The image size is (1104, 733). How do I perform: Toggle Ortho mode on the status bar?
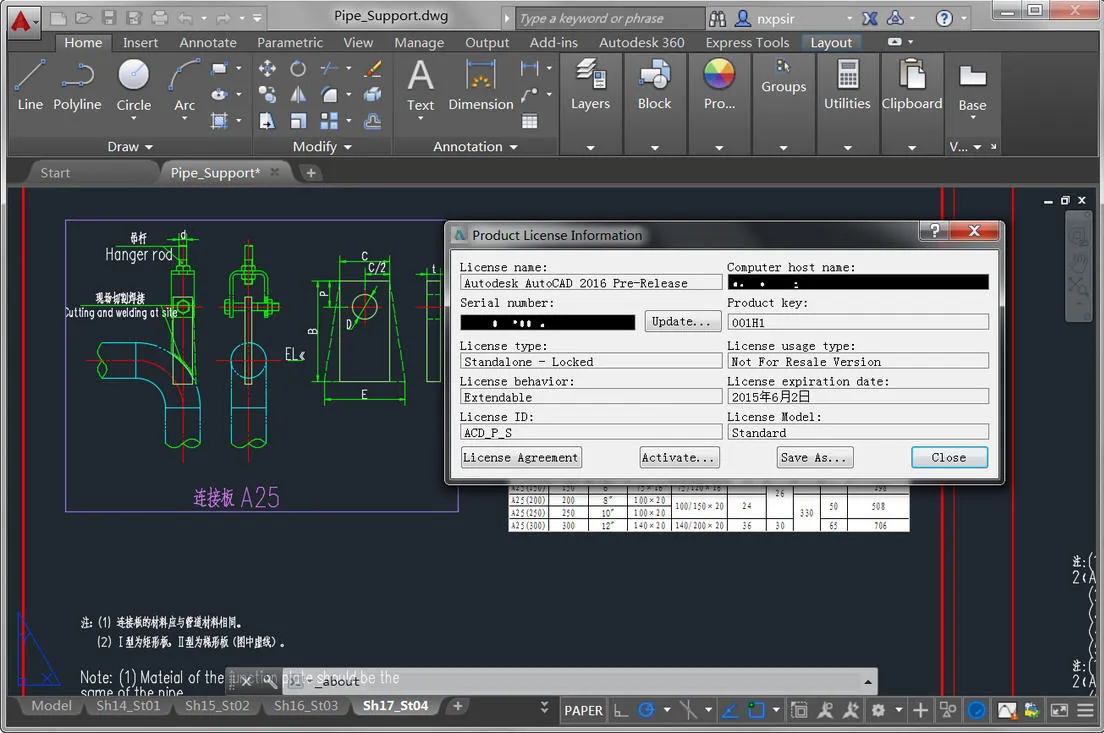620,710
